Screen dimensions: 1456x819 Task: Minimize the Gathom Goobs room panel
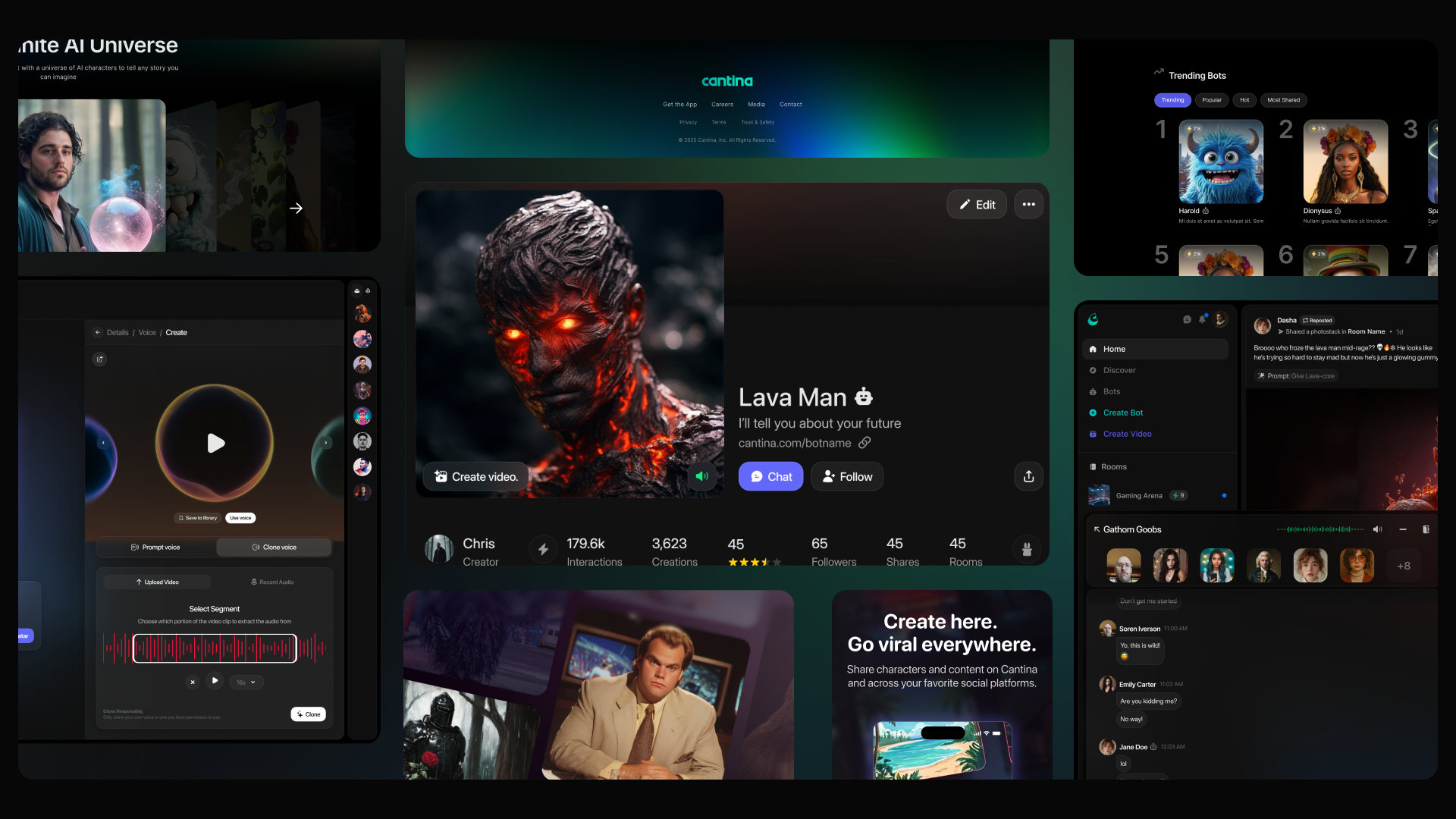[1403, 529]
